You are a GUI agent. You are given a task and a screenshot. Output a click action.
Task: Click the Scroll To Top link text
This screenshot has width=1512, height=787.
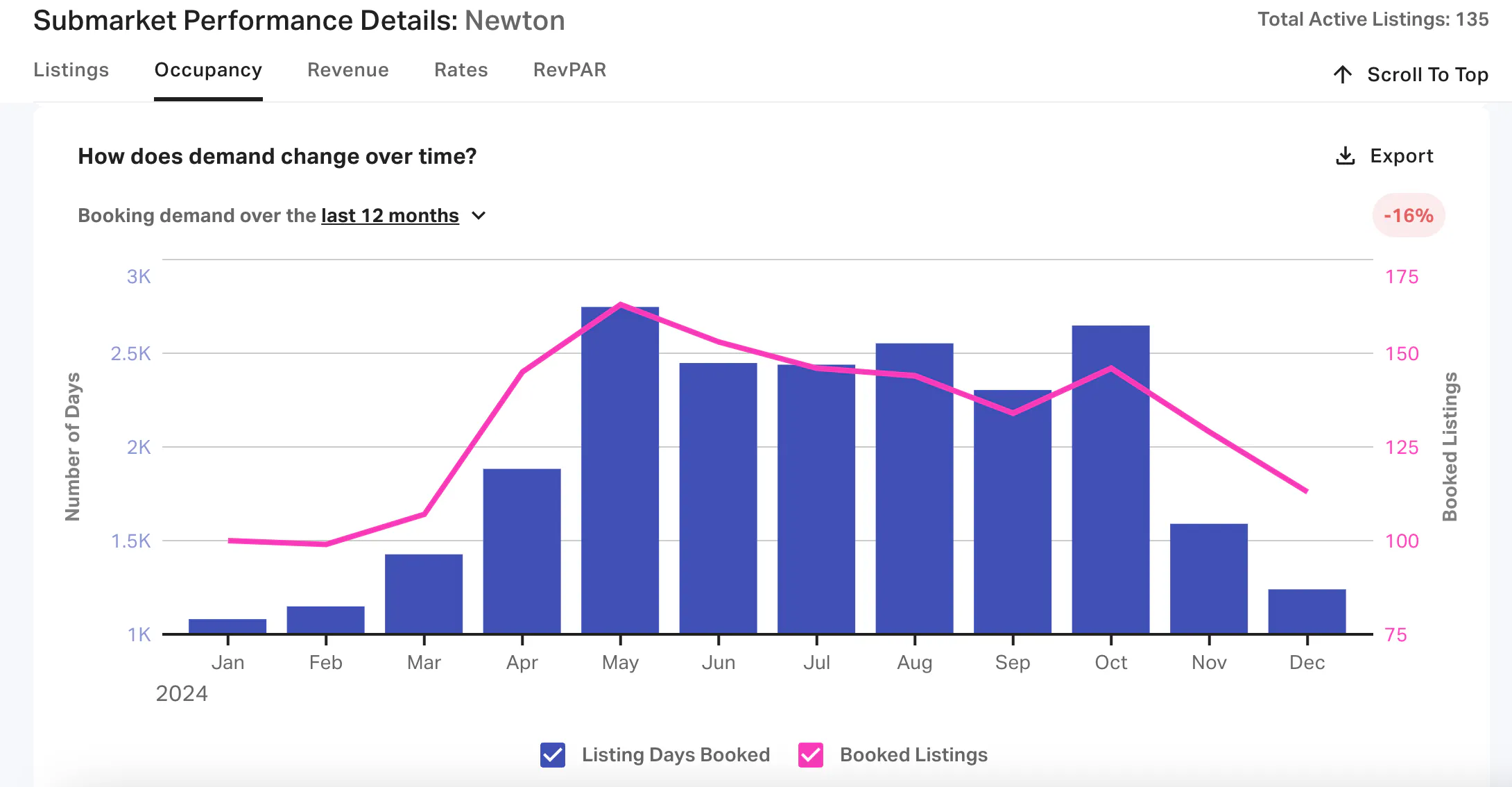tap(1428, 74)
